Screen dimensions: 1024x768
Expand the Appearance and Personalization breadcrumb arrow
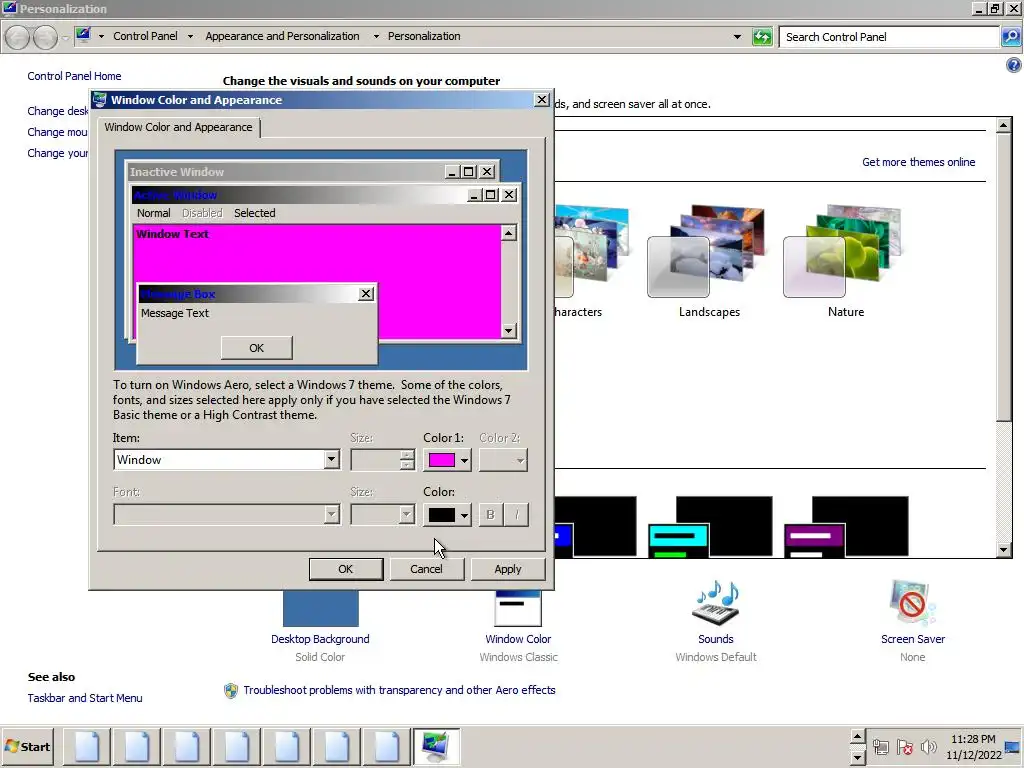point(376,37)
